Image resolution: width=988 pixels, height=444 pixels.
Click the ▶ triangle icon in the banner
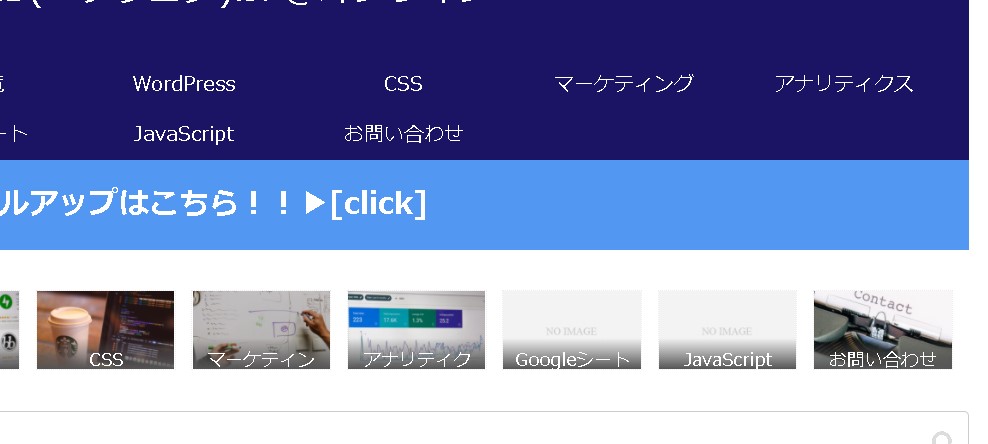(x=315, y=203)
